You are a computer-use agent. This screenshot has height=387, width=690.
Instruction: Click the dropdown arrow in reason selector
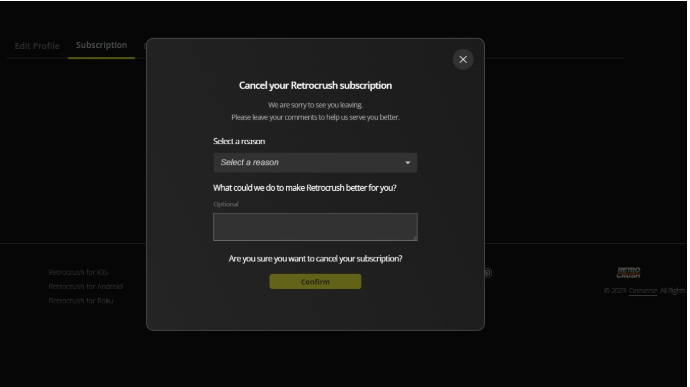click(x=407, y=163)
